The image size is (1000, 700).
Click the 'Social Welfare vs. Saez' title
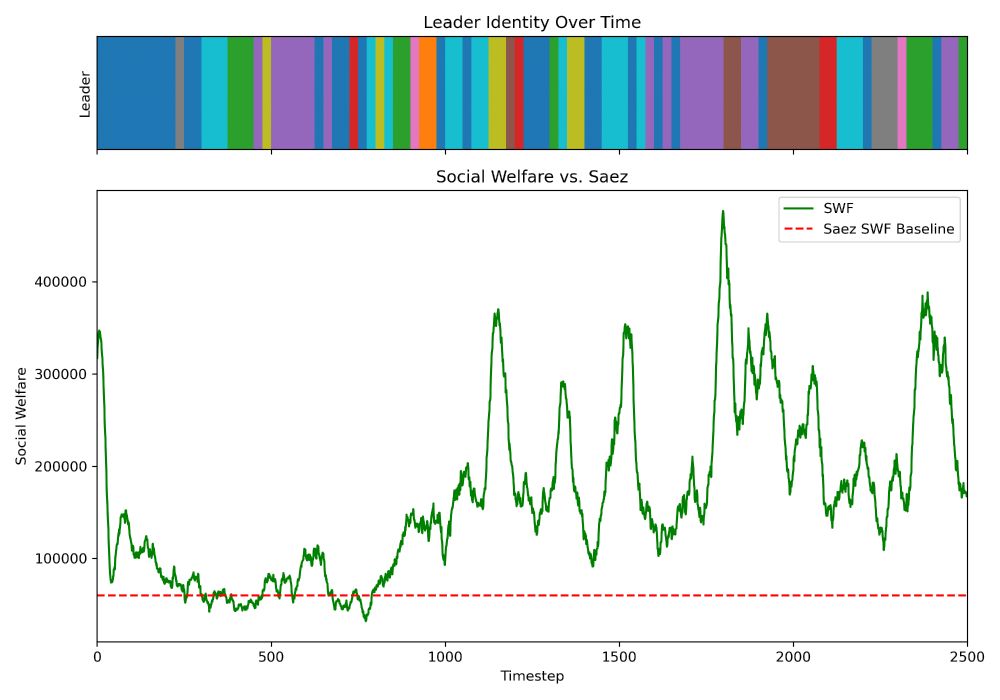pyautogui.click(x=532, y=177)
